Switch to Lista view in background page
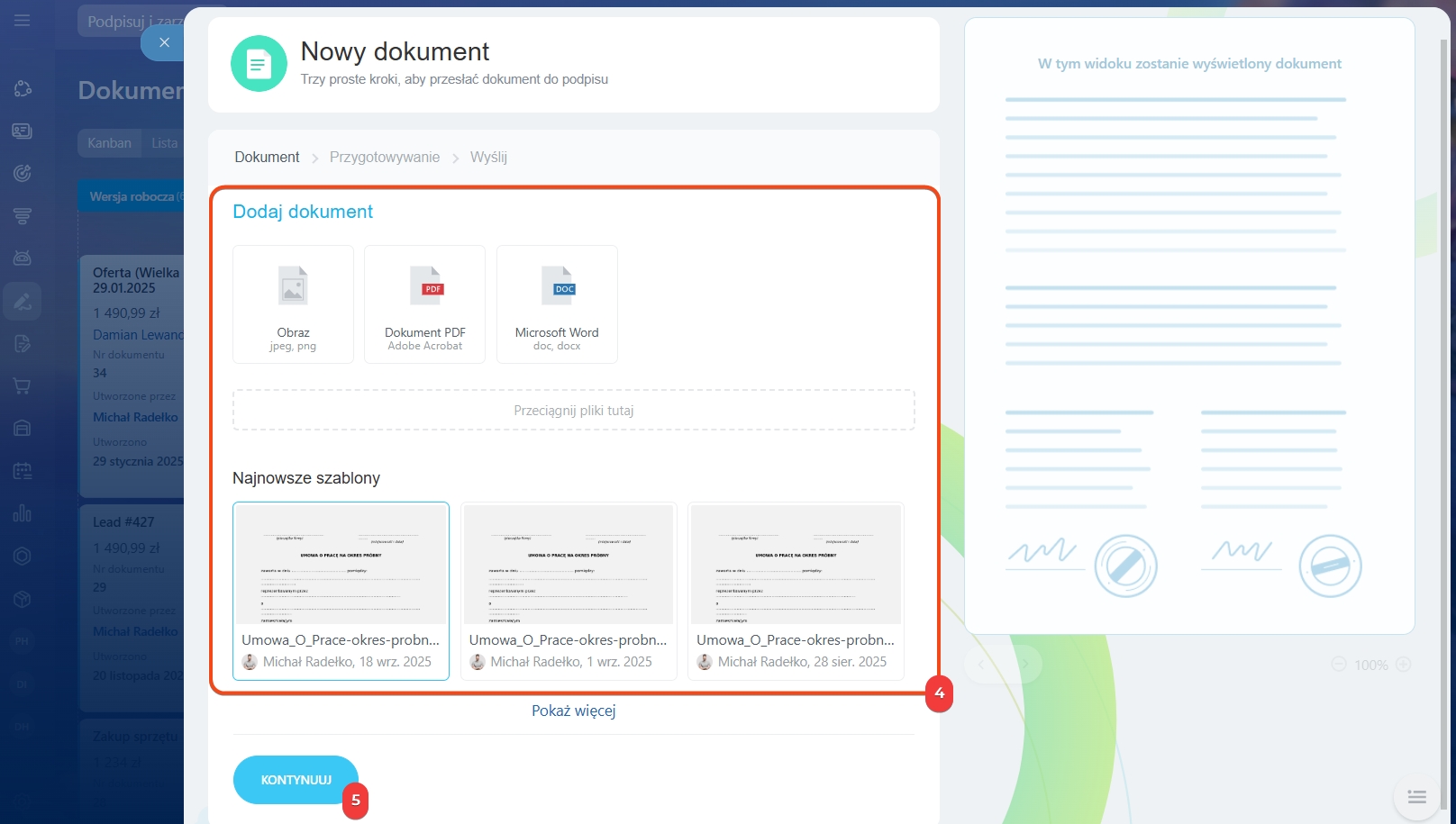 click(164, 143)
